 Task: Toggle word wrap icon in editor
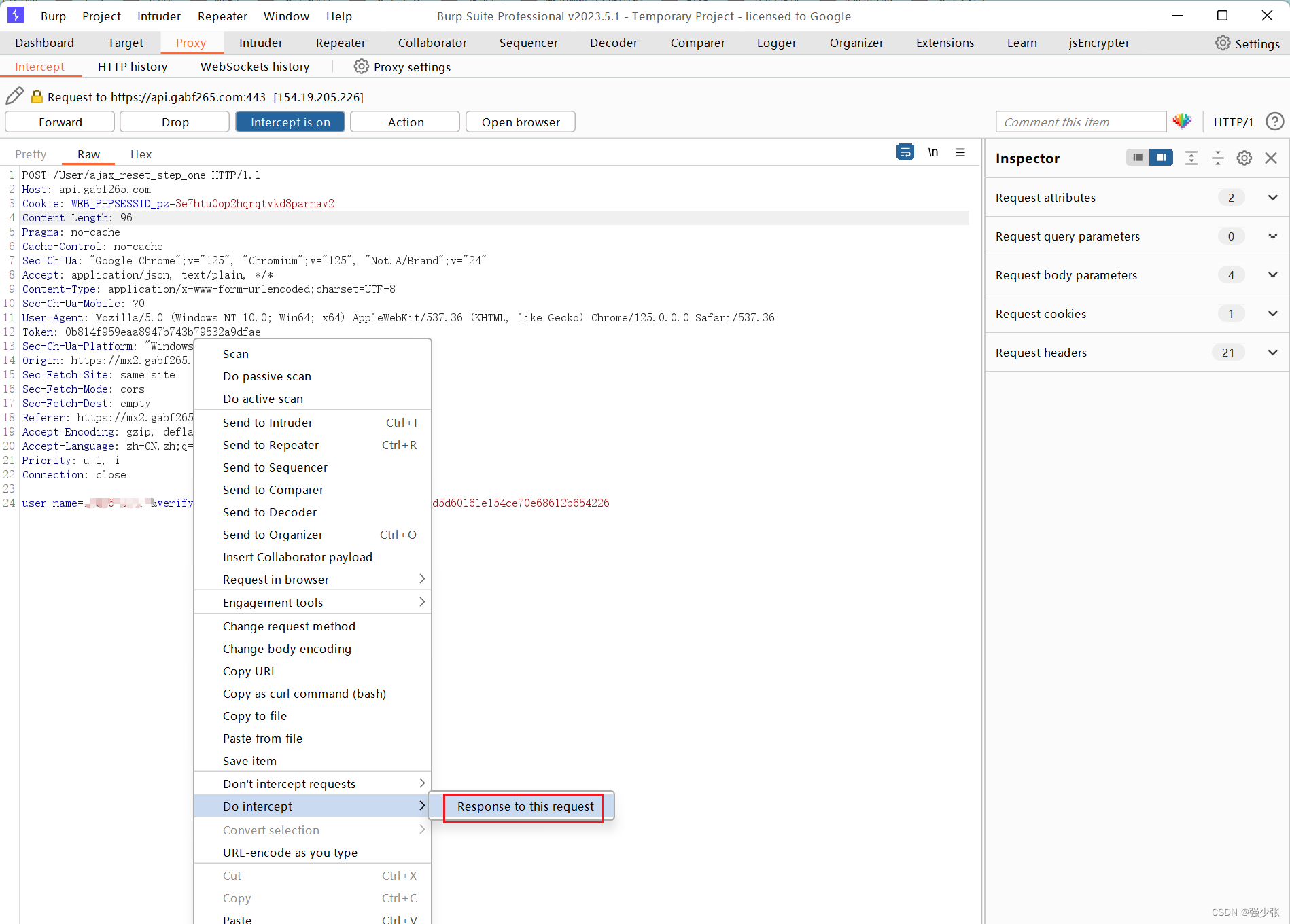(905, 152)
